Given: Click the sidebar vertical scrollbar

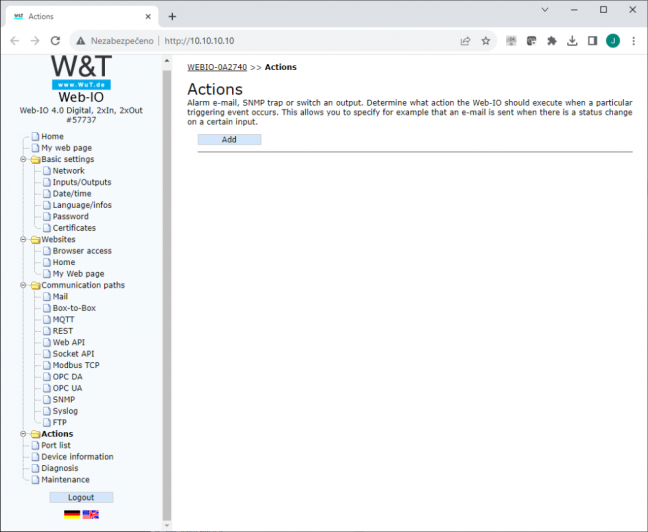Looking at the screenshot, I should click(x=167, y=294).
